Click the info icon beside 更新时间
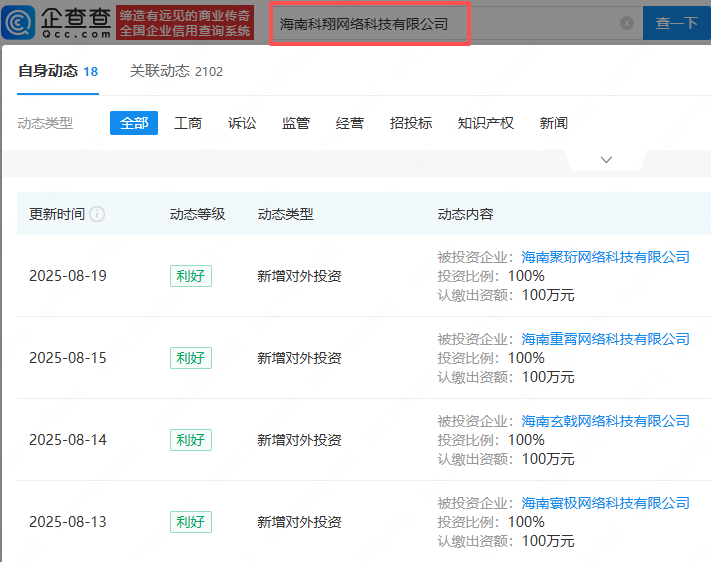The width and height of the screenshot is (711, 562). click(97, 214)
